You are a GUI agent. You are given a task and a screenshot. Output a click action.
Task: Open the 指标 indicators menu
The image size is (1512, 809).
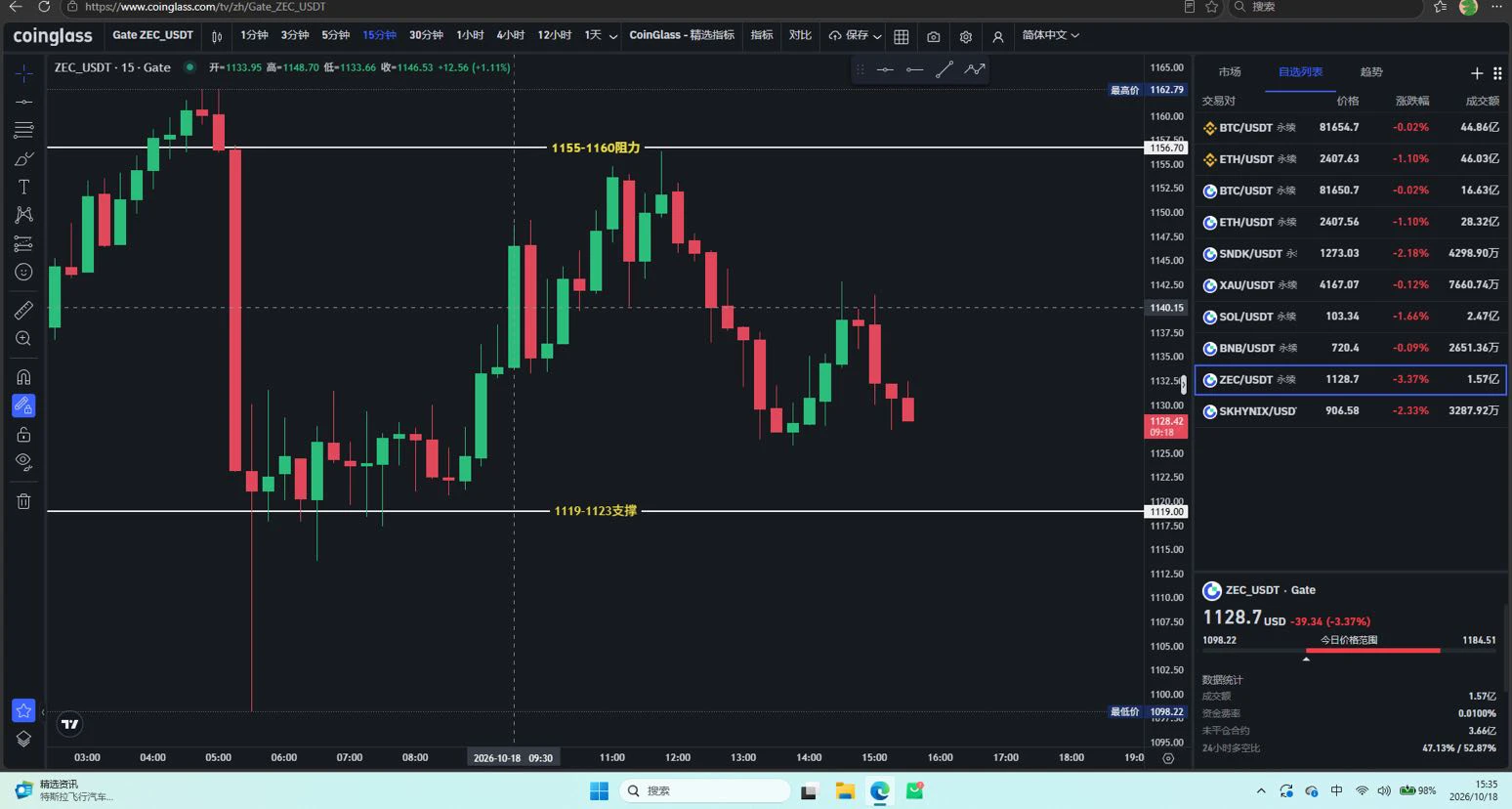[762, 35]
